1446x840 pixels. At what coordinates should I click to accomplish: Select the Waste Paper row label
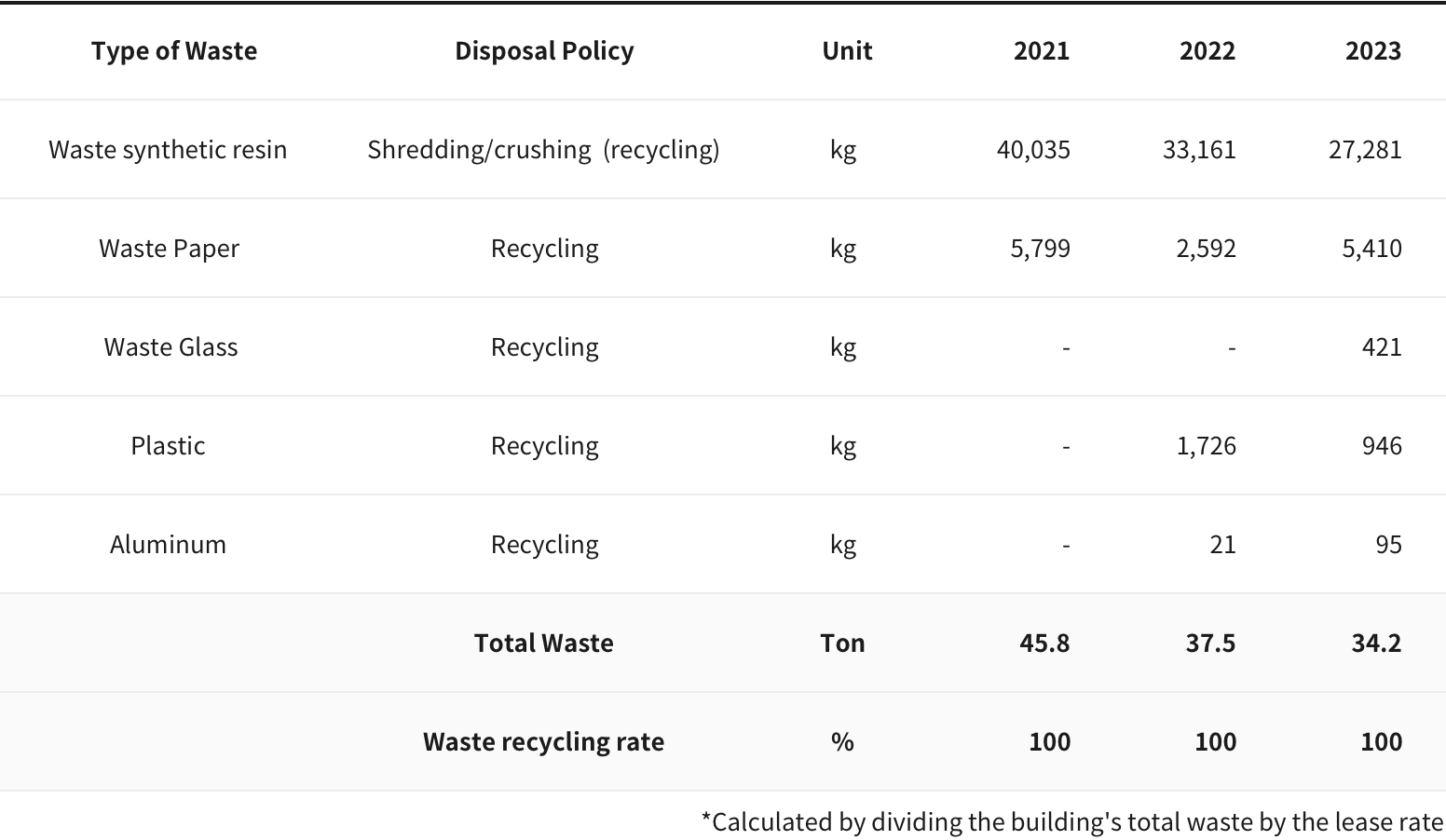pos(169,248)
